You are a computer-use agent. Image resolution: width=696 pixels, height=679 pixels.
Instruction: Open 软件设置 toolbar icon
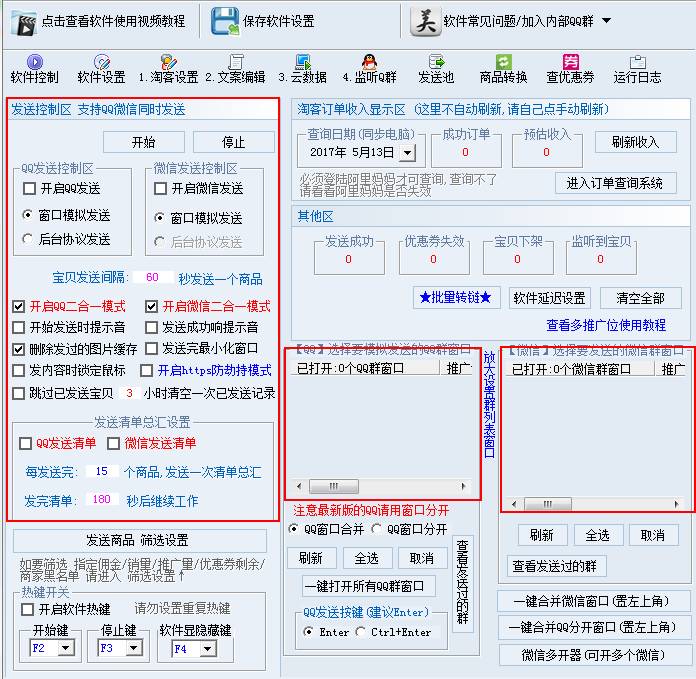tap(102, 62)
